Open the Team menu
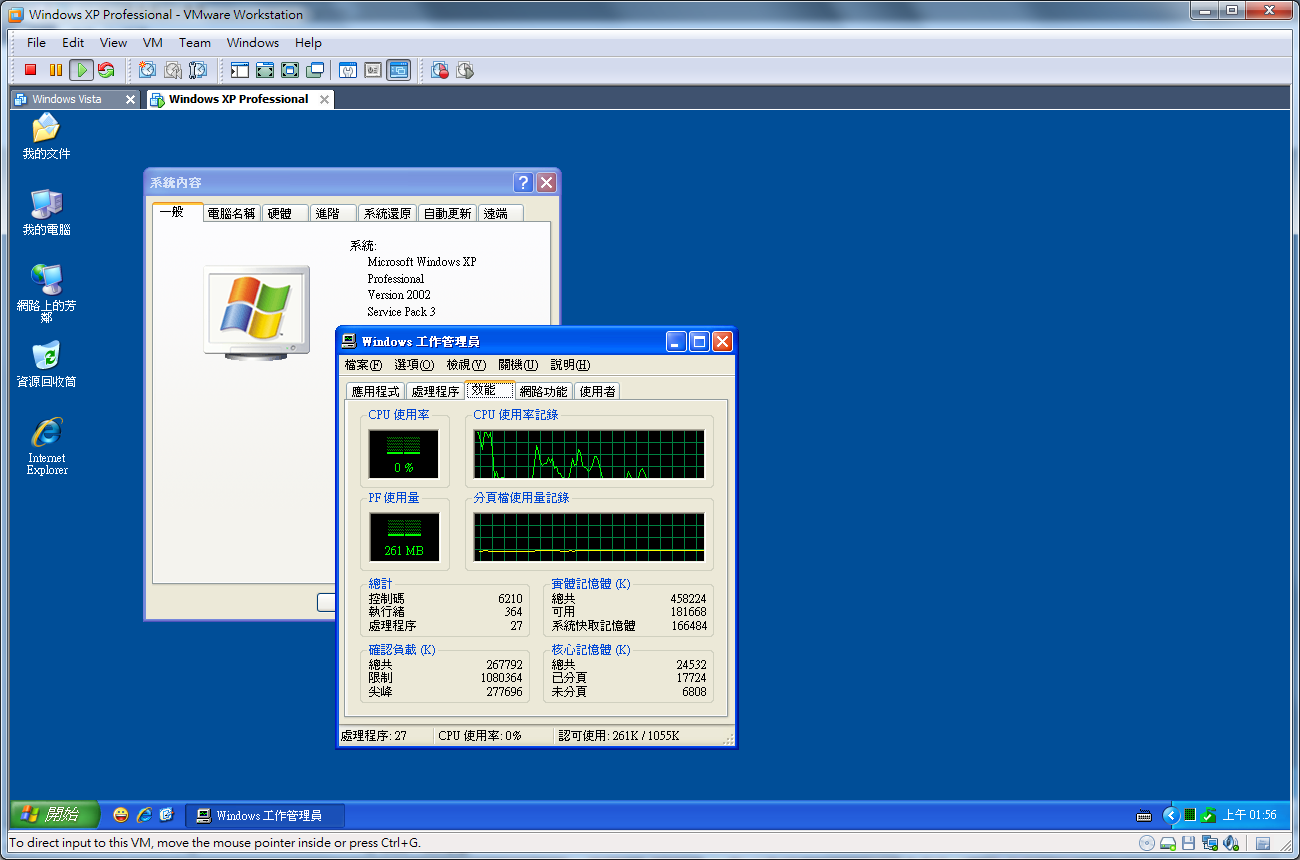The height and width of the screenshot is (860, 1300). coord(194,43)
